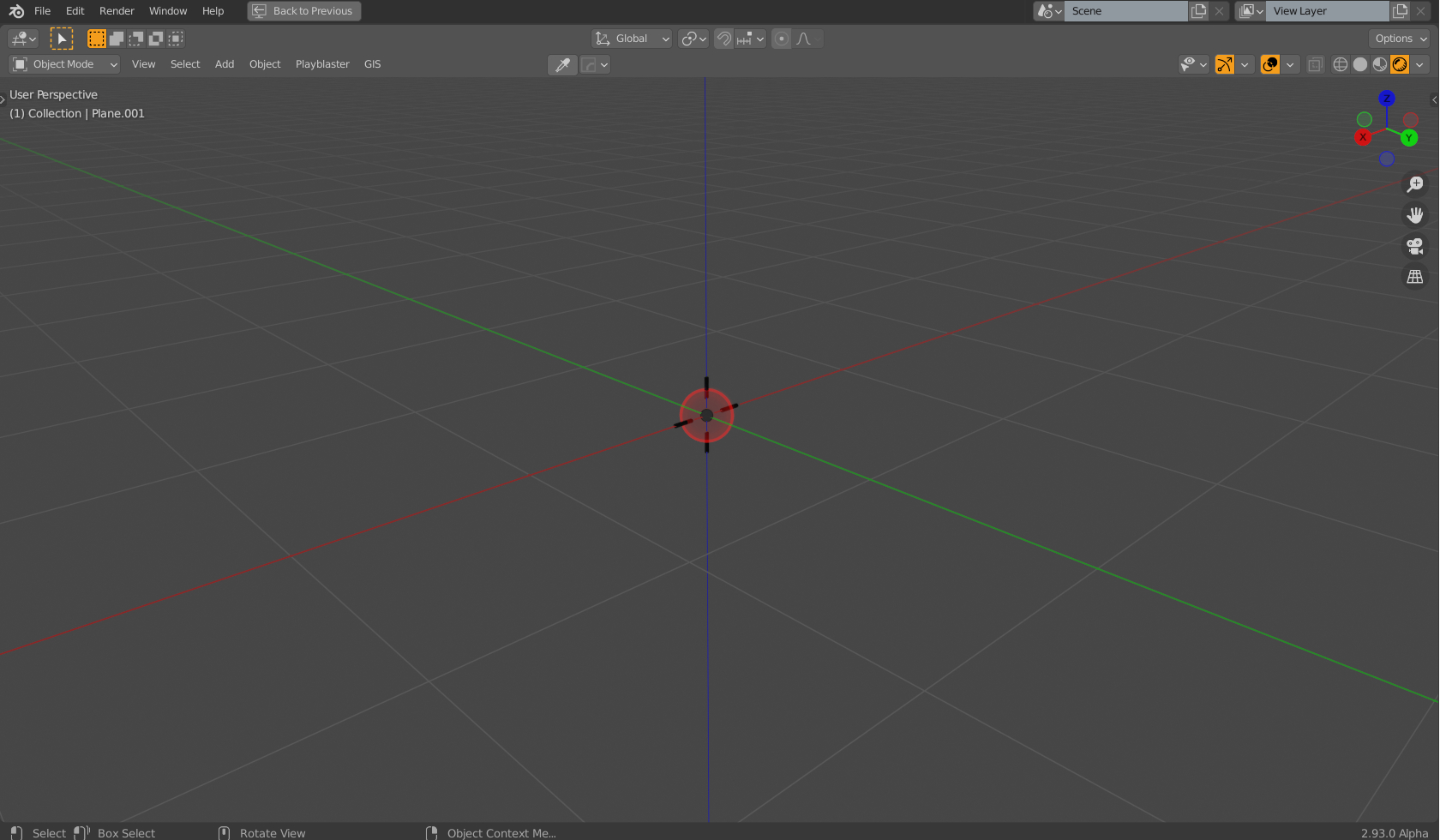Open the Render menu
1440x840 pixels.
pos(117,11)
